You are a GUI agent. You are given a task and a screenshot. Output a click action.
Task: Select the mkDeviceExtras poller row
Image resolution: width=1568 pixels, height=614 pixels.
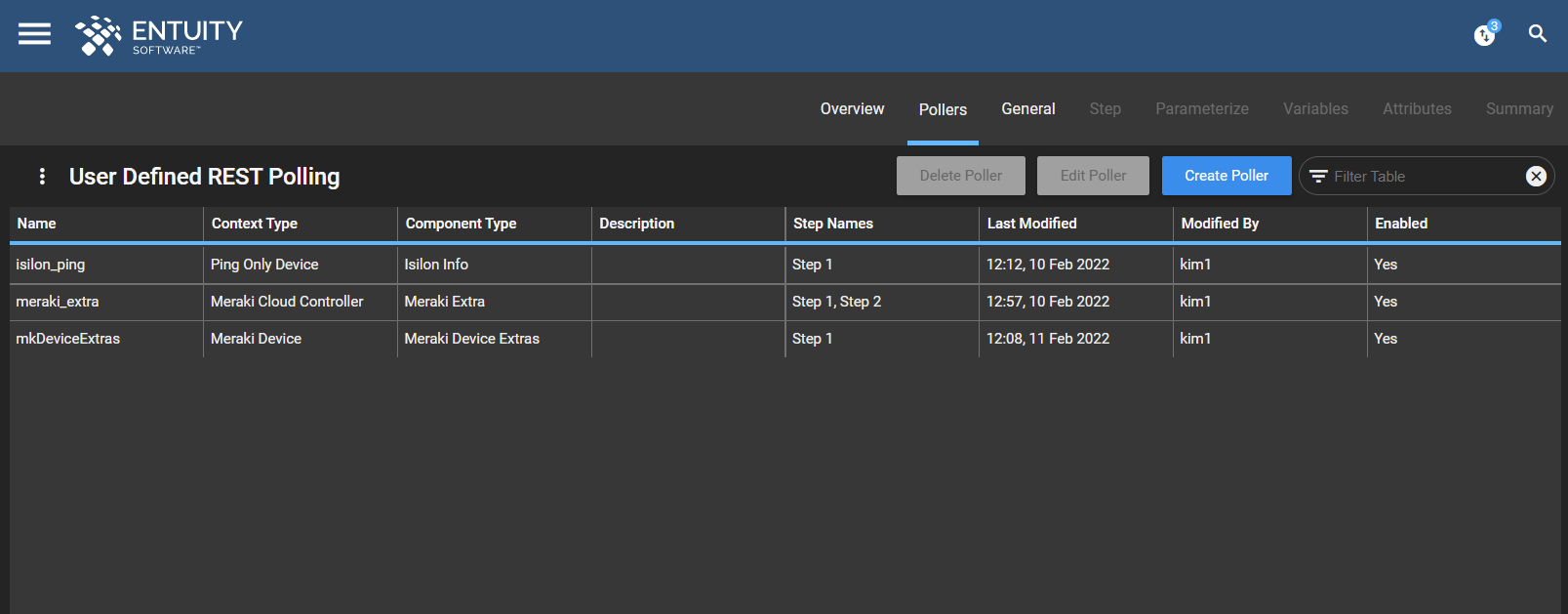785,339
